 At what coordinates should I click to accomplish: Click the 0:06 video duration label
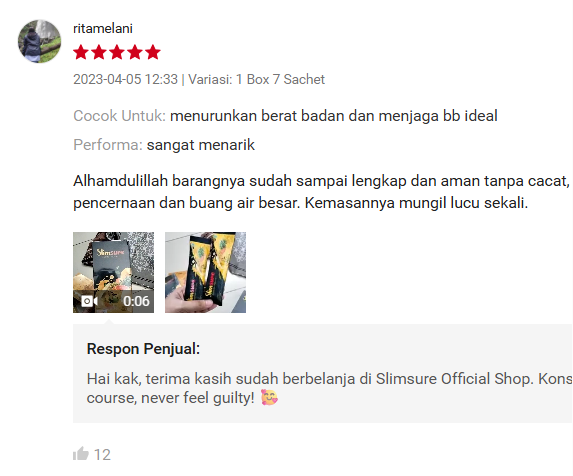pyautogui.click(x=136, y=301)
